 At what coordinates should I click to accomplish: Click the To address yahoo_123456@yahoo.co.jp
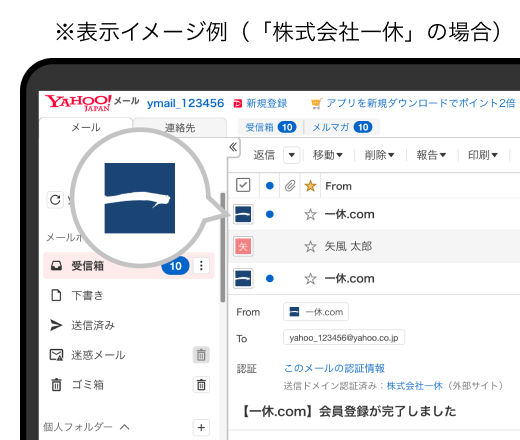click(x=344, y=338)
